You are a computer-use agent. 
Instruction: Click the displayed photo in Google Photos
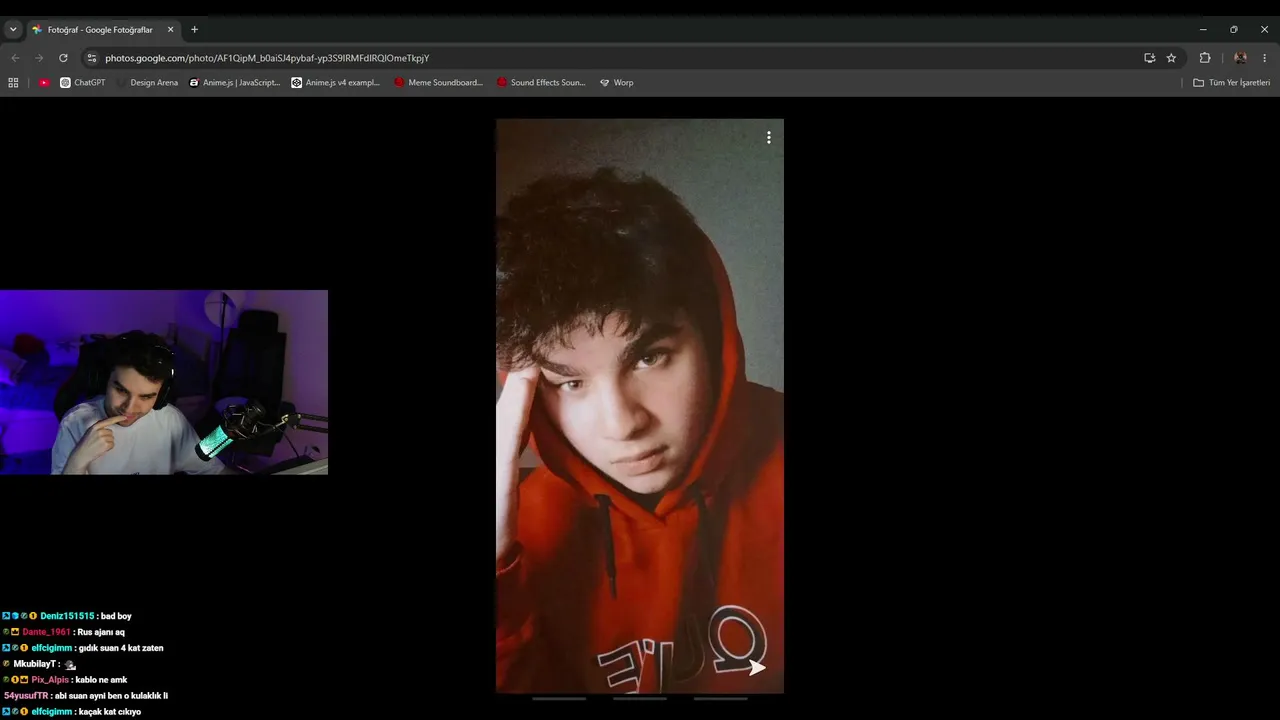pos(640,406)
